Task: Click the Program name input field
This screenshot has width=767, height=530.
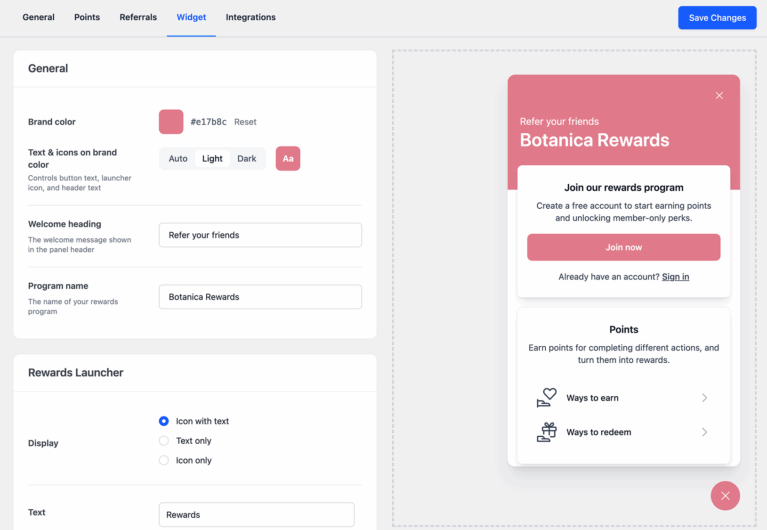Action: (260, 297)
